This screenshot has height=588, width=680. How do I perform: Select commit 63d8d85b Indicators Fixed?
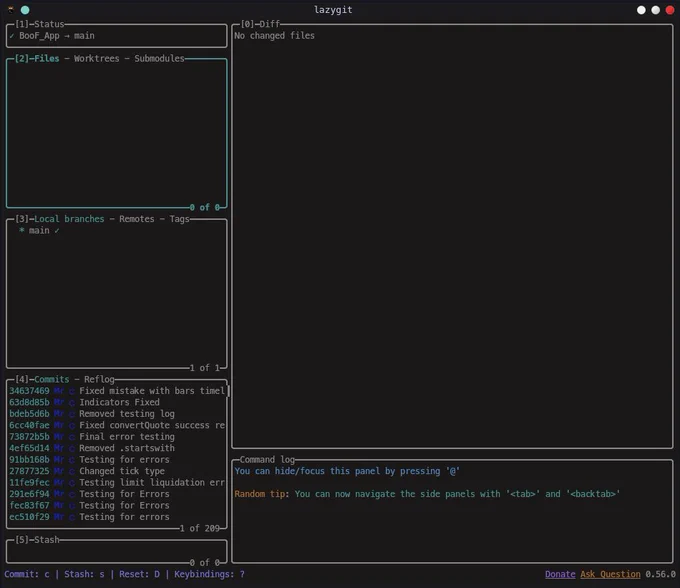(117, 402)
